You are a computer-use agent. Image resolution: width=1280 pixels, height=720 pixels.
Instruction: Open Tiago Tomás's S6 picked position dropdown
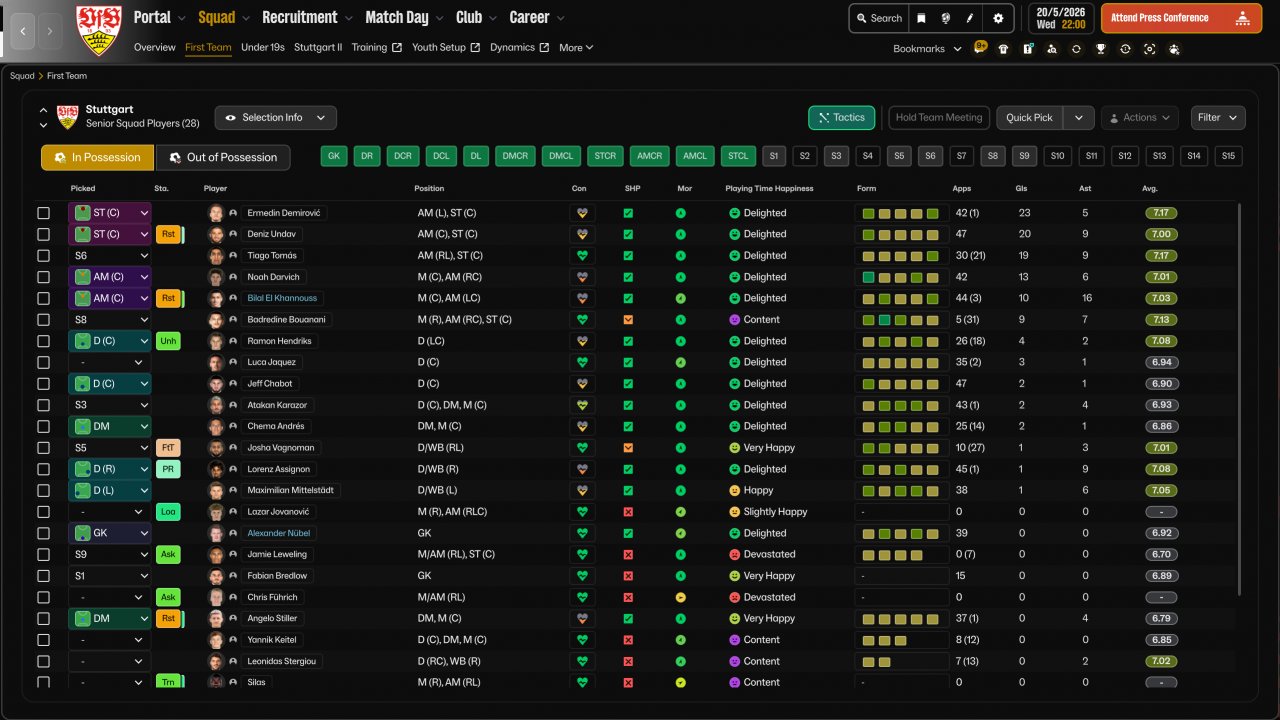pyautogui.click(x=109, y=256)
